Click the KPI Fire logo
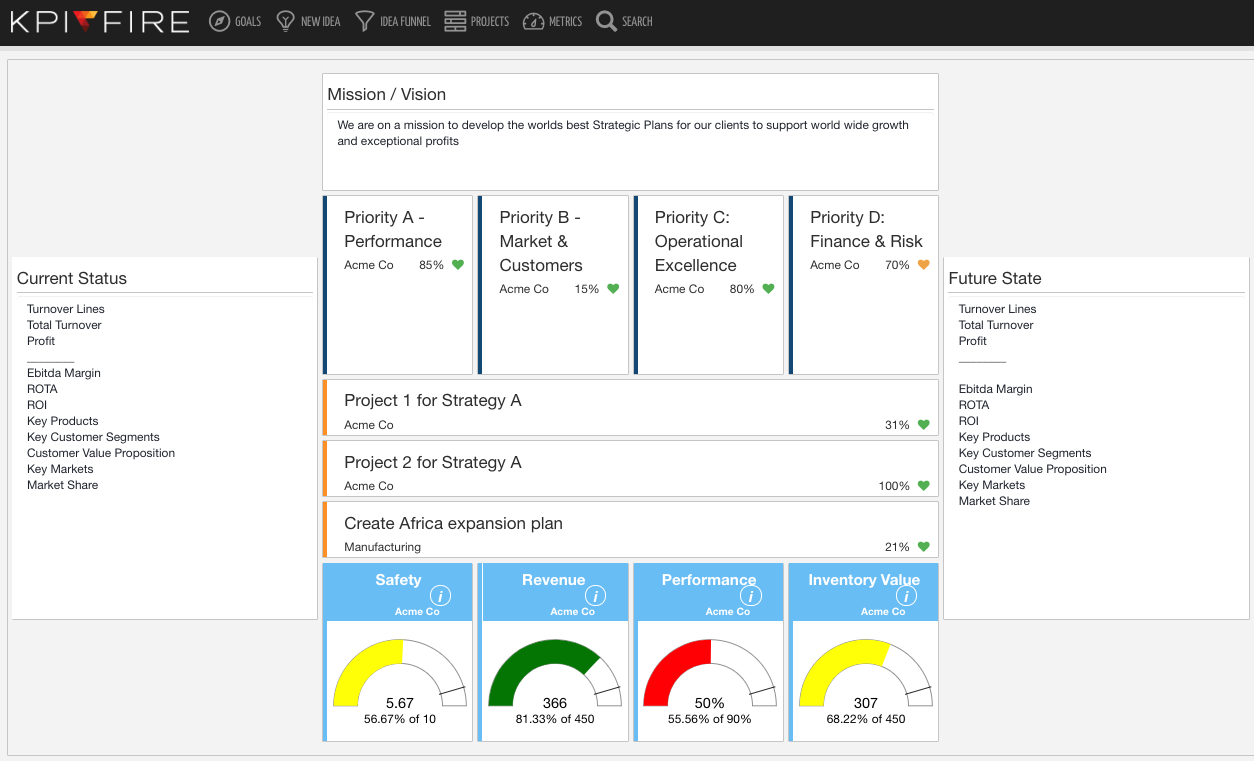Screen dimensions: 1254x761 point(99,21)
